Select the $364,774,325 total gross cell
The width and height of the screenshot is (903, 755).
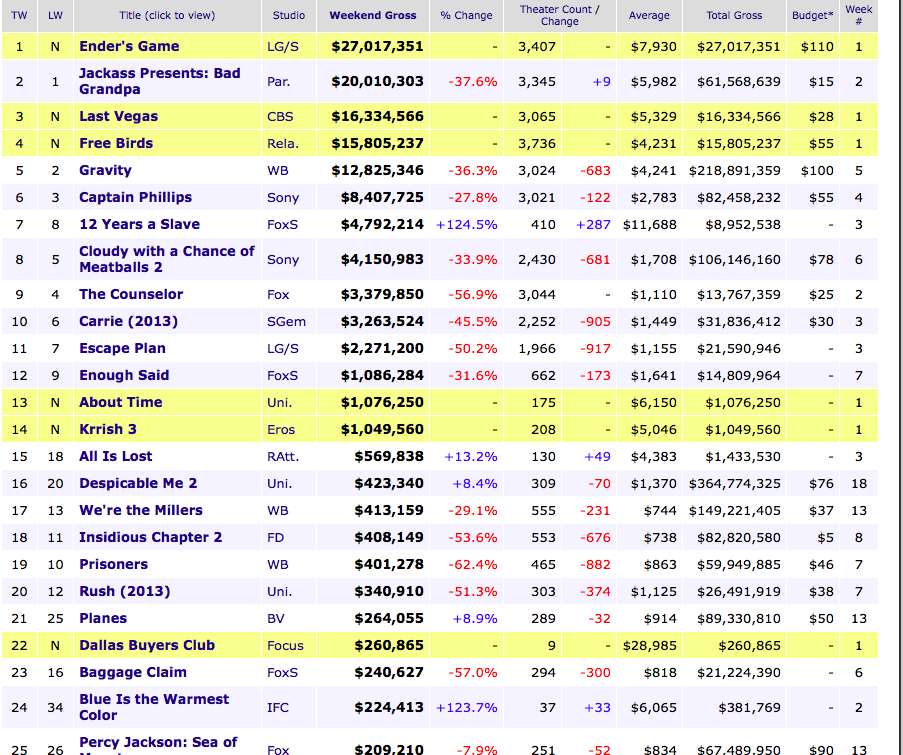pyautogui.click(x=734, y=484)
